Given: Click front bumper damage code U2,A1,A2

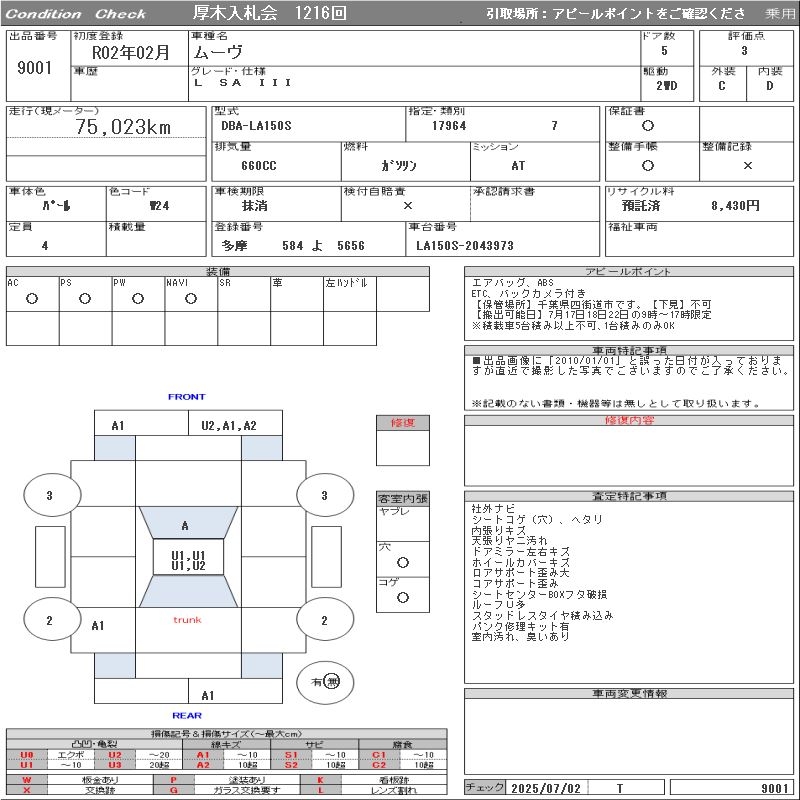Looking at the screenshot, I should click(x=229, y=426).
